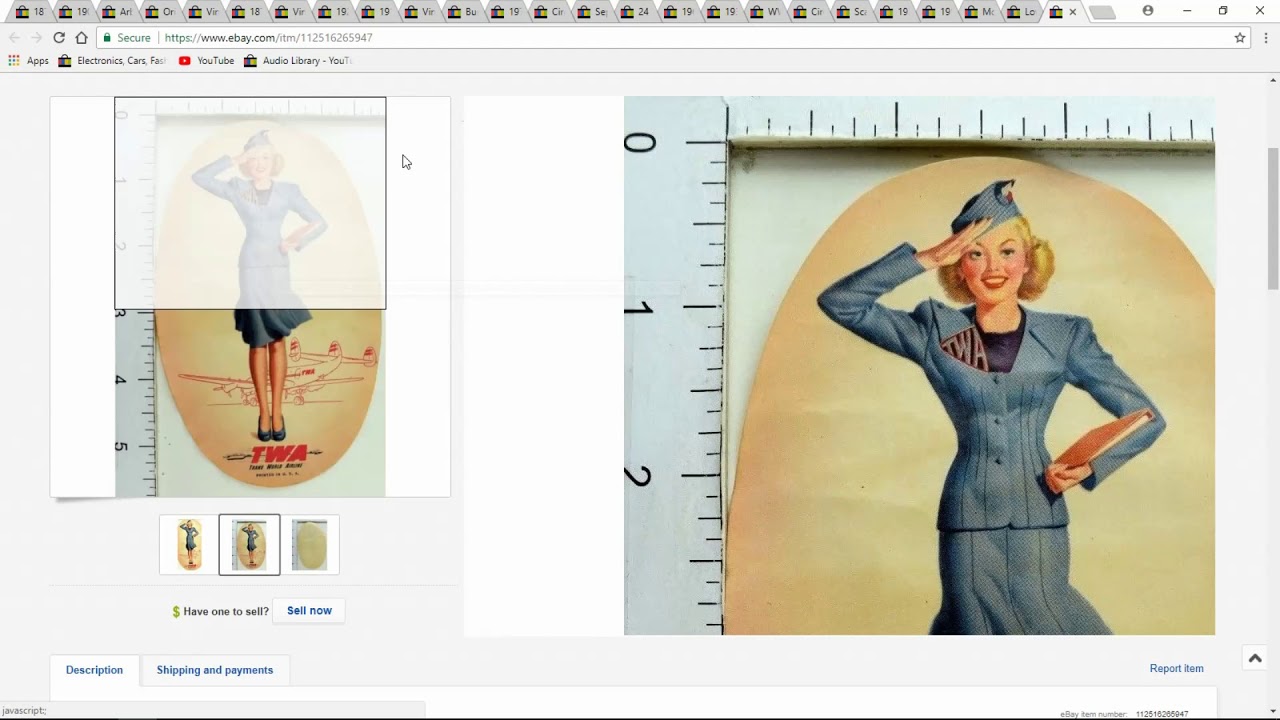Select the highlighted second sticker thumbnail
The width and height of the screenshot is (1280, 720).
click(249, 545)
